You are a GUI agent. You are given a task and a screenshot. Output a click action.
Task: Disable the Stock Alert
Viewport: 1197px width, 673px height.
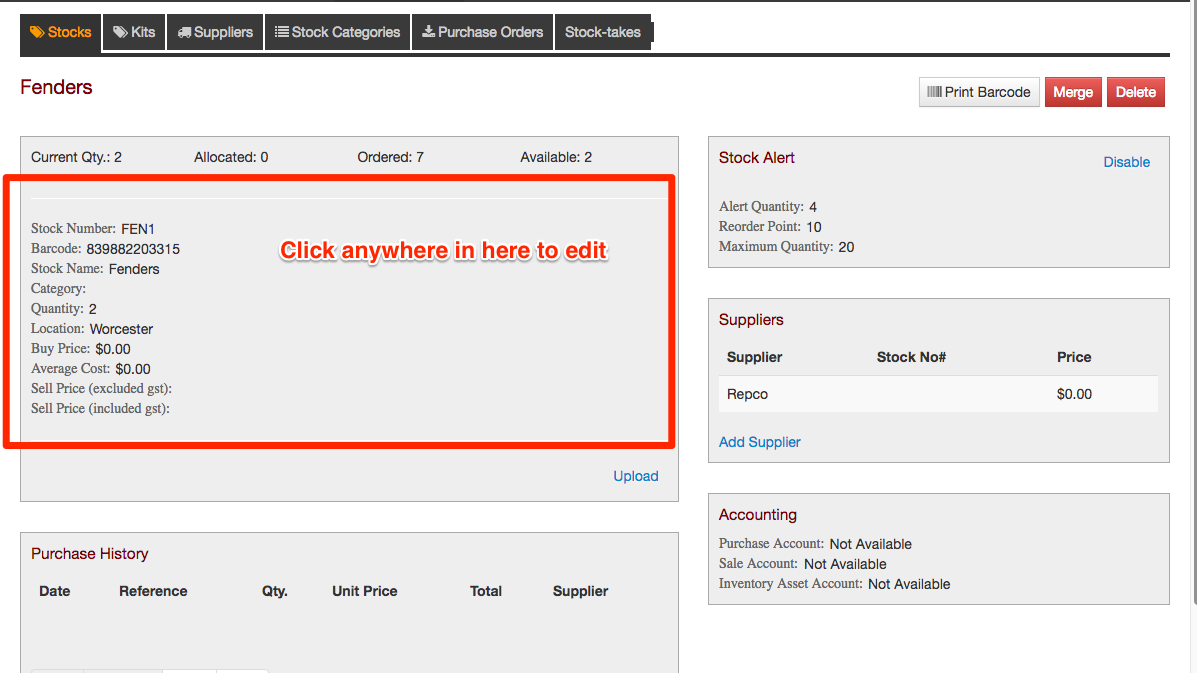pos(1126,162)
